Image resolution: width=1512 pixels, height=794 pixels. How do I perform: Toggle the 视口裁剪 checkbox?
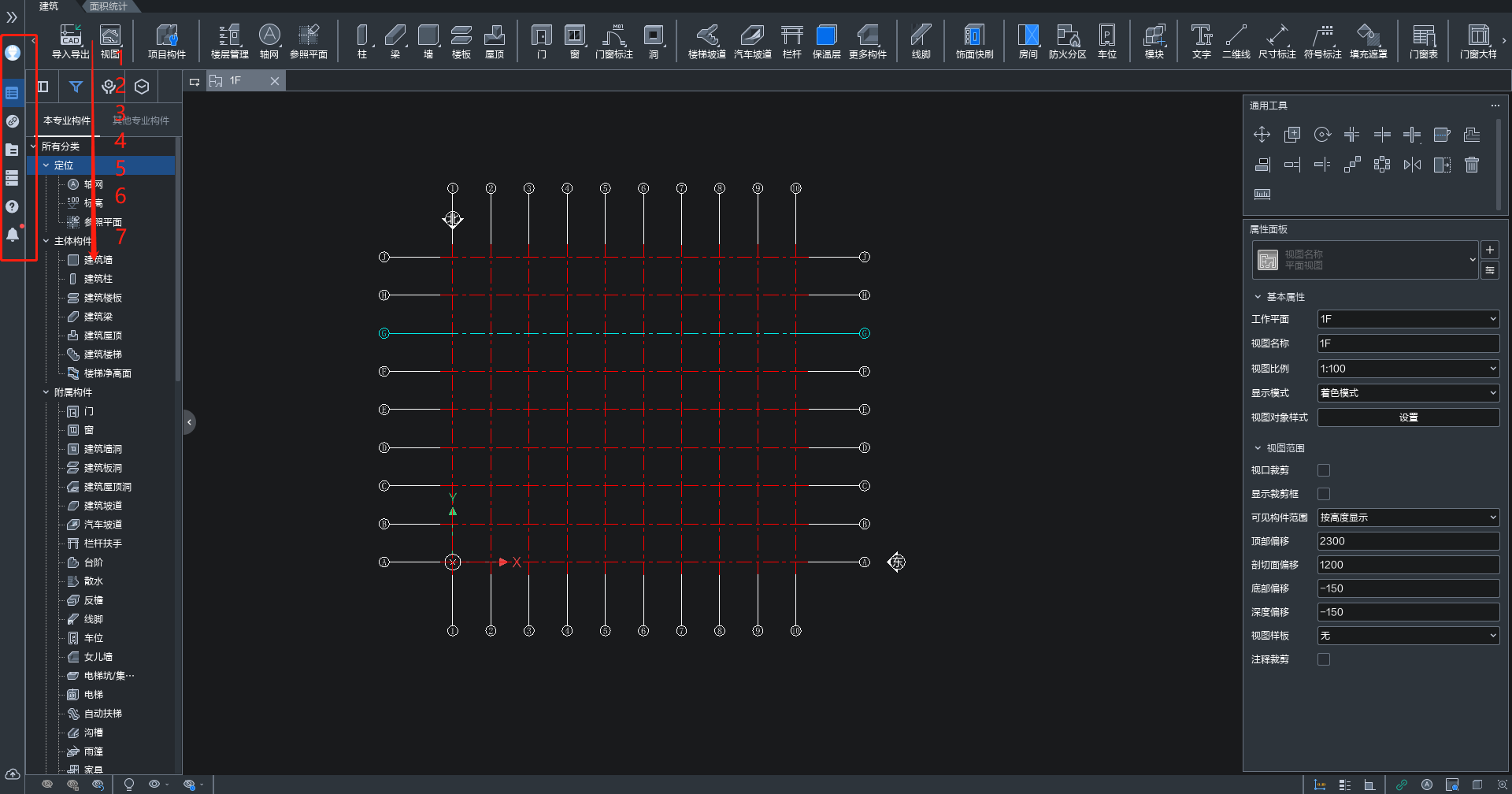pyautogui.click(x=1324, y=470)
